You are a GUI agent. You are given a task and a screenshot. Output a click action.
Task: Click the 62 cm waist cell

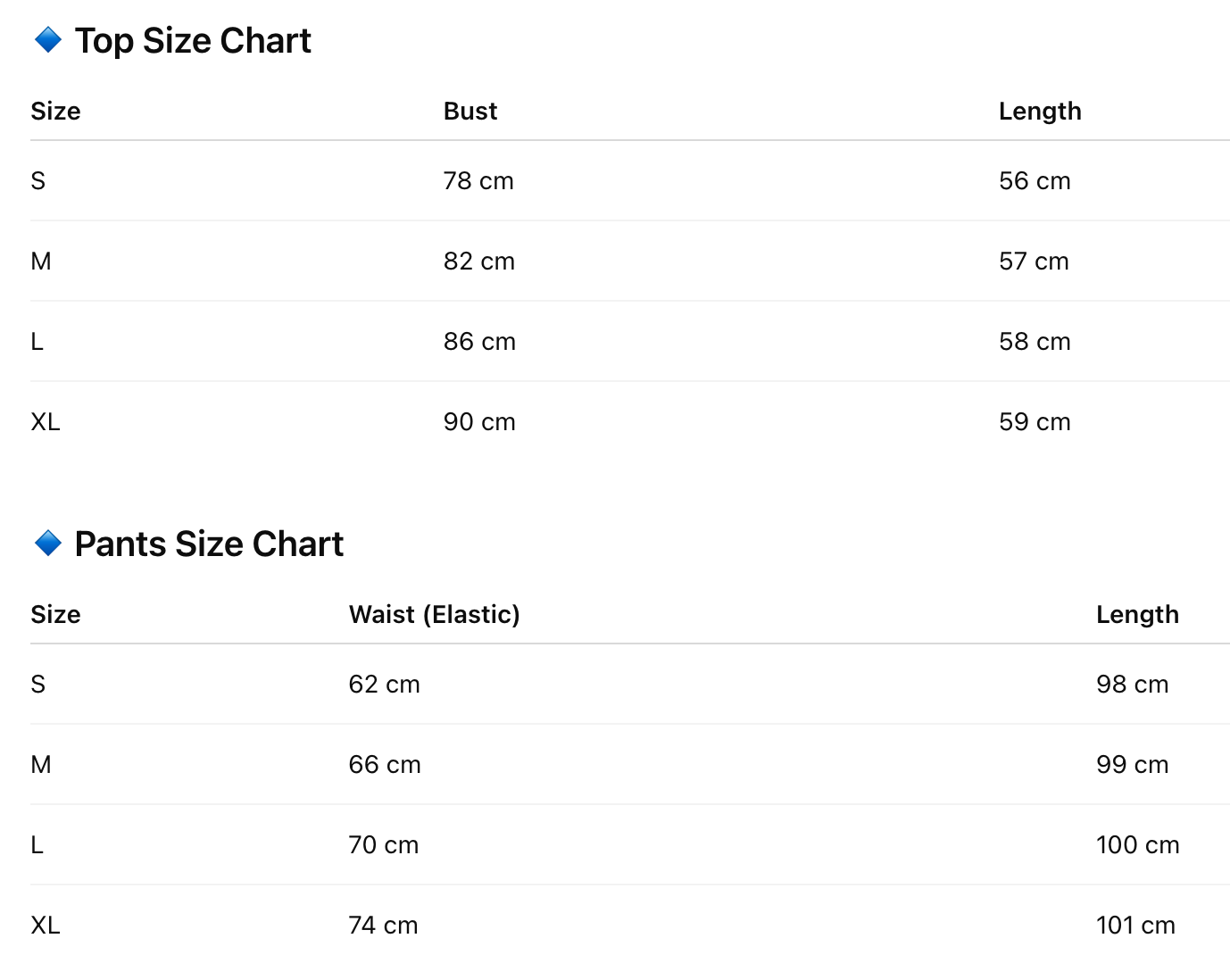click(x=384, y=685)
